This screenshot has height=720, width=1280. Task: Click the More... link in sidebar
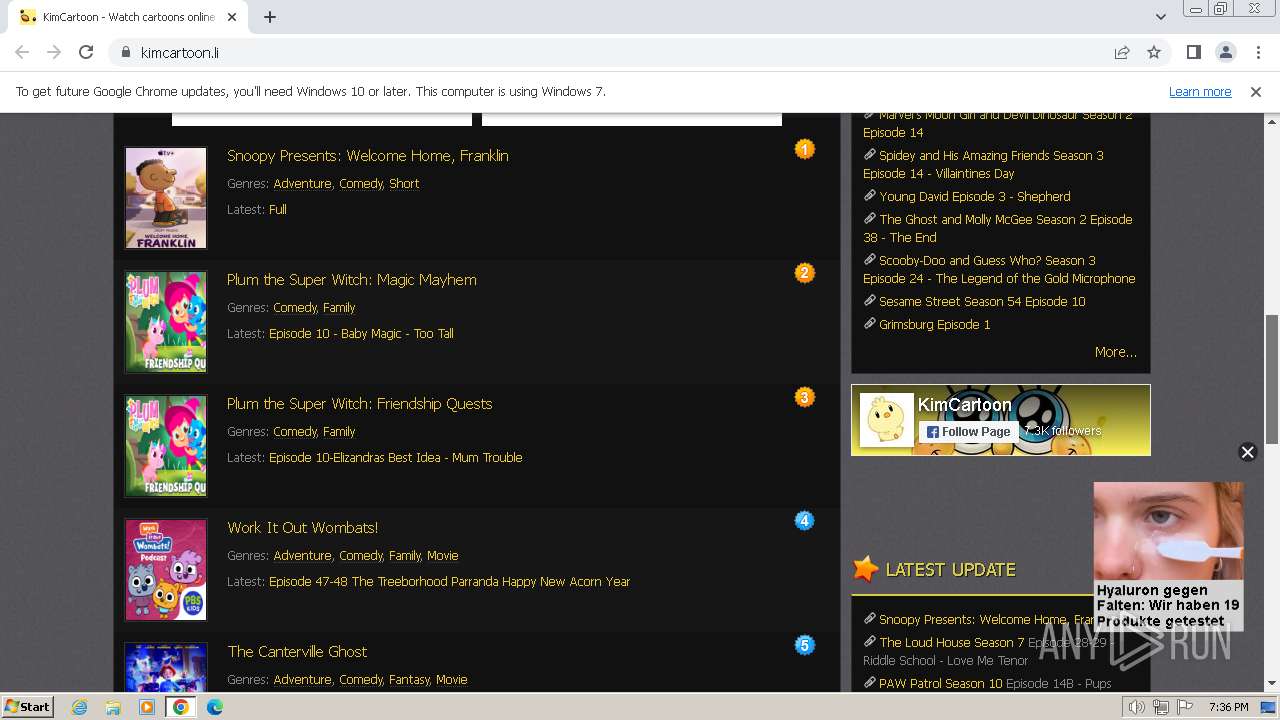[1115, 352]
